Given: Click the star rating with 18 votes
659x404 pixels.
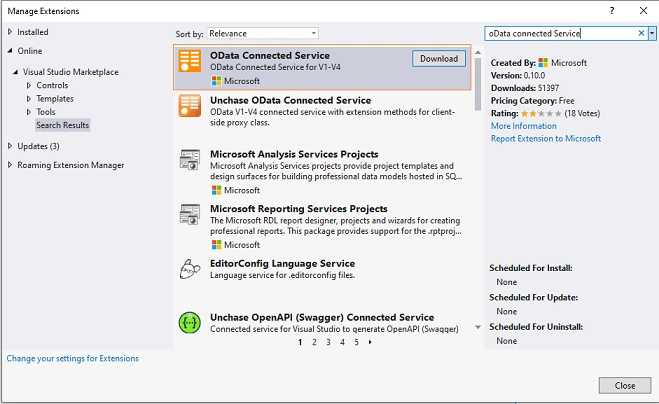Looking at the screenshot, I should (x=541, y=114).
